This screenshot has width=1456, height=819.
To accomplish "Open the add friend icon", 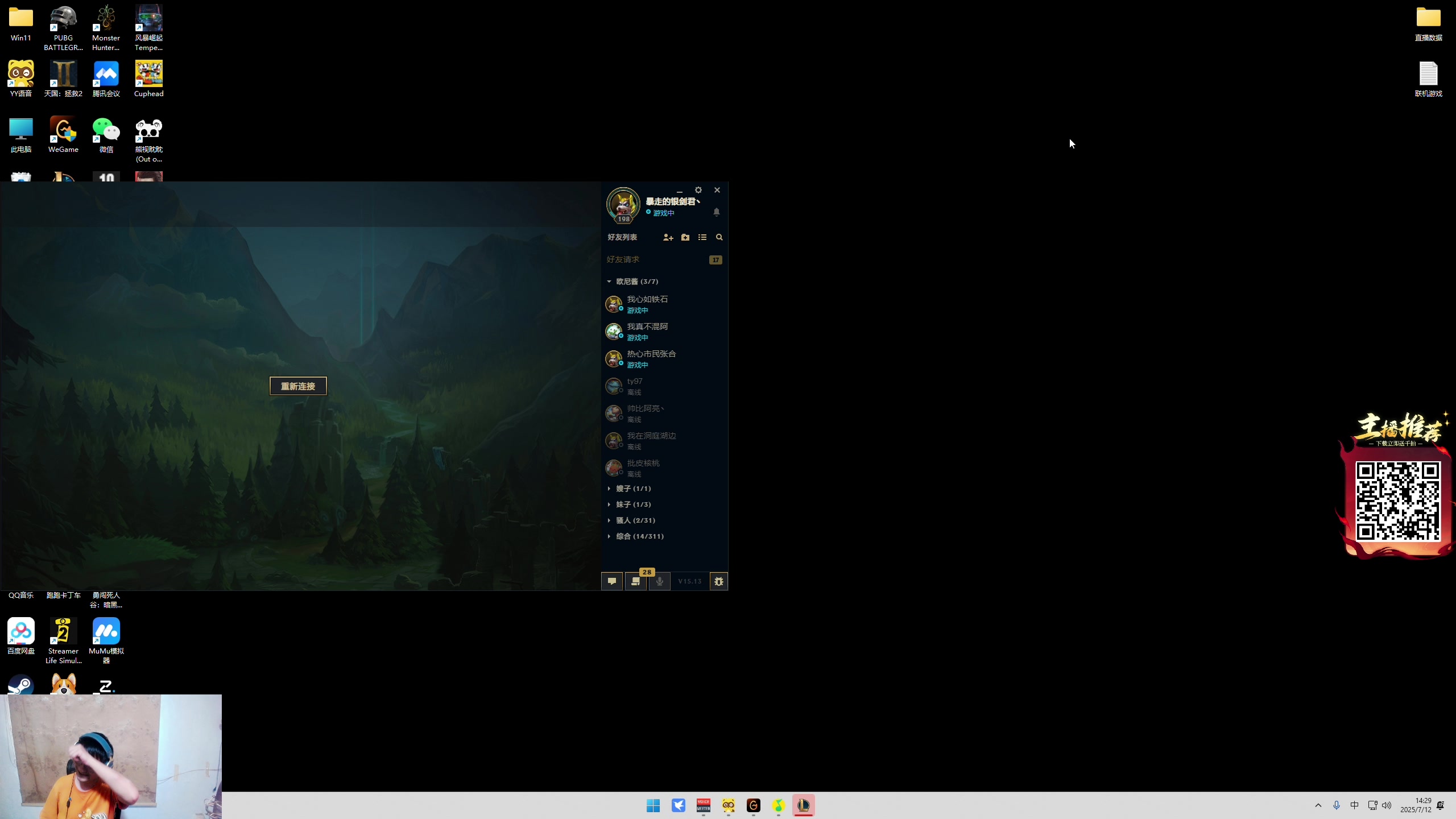I will pos(668,237).
